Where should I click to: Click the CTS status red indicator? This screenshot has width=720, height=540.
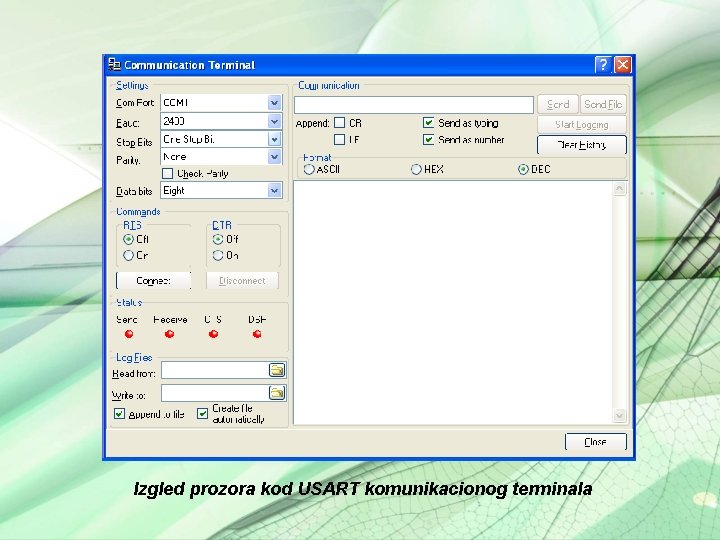[213, 334]
